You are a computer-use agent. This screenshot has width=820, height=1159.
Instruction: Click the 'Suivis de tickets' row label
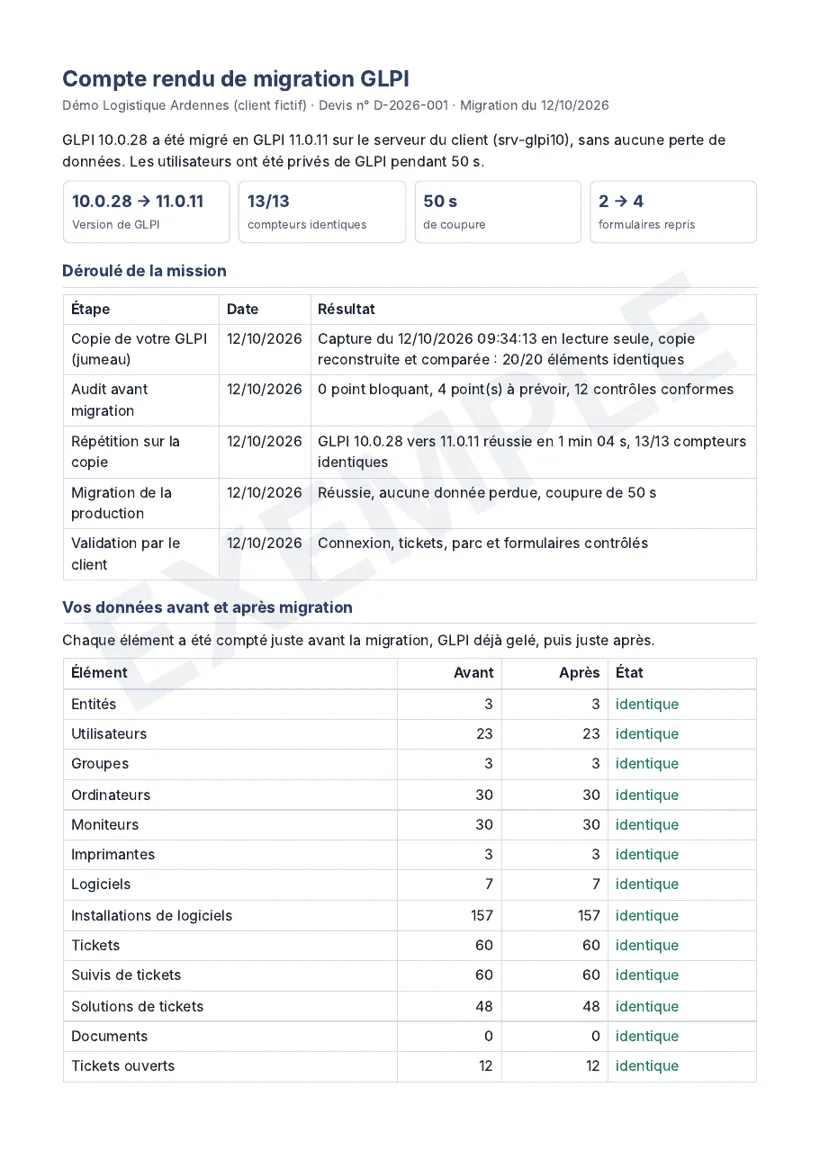point(126,975)
